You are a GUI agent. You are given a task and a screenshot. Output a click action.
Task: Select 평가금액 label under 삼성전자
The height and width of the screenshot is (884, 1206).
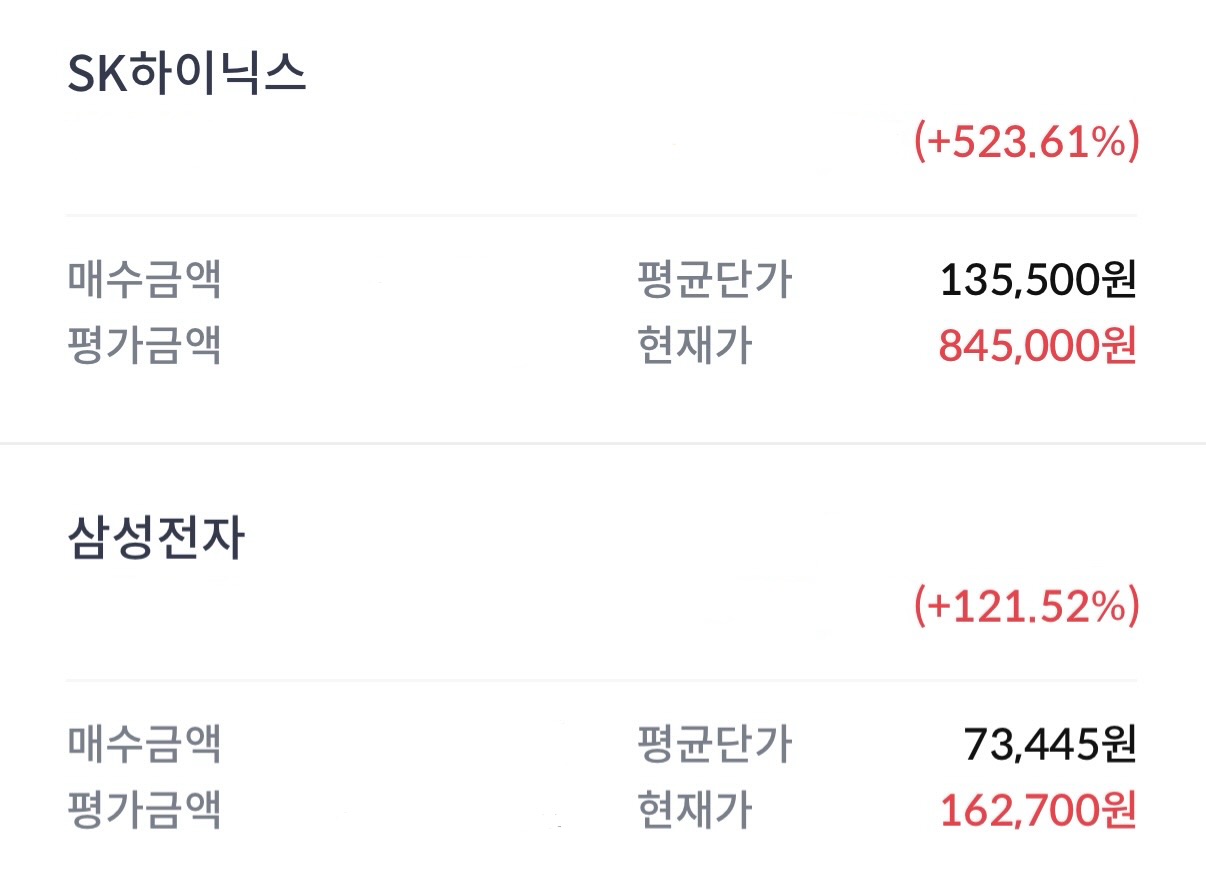[x=144, y=810]
